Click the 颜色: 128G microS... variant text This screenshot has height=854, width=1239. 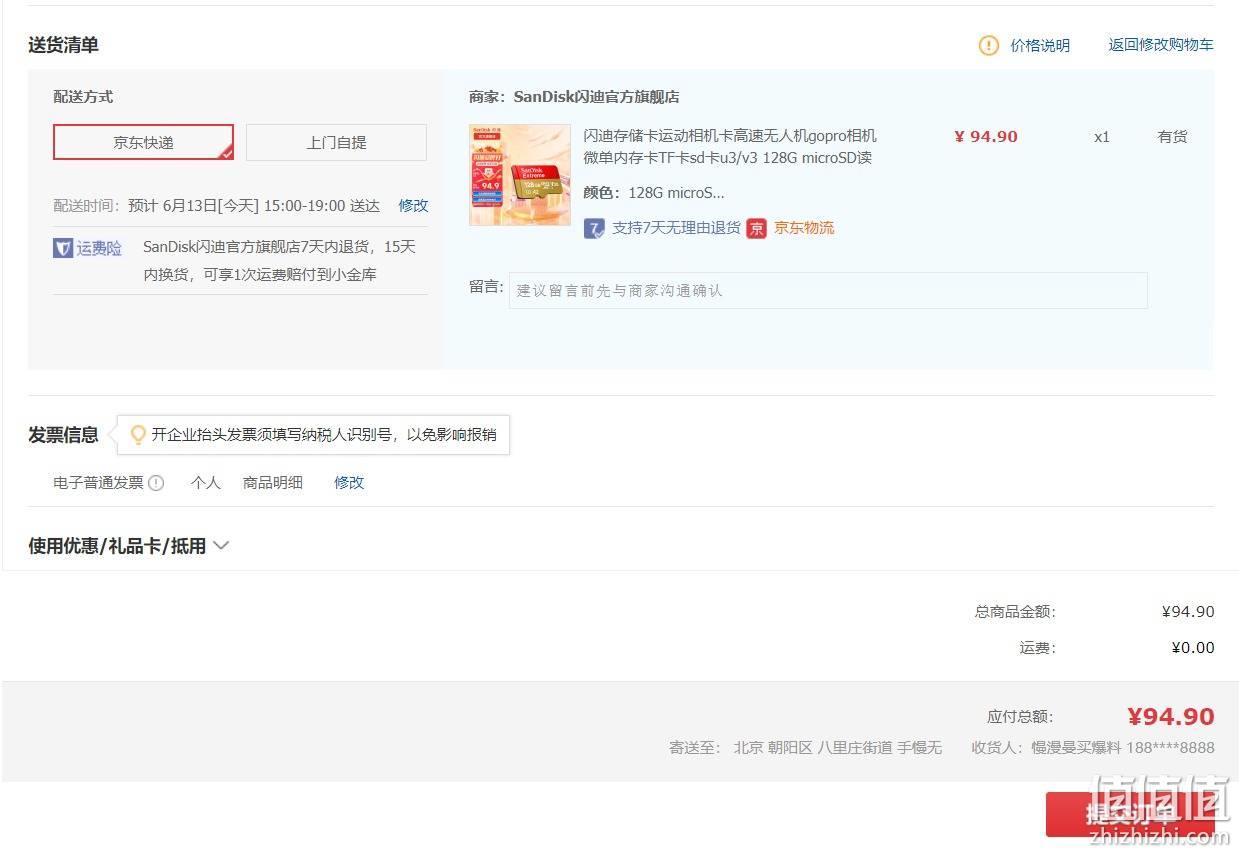click(654, 193)
